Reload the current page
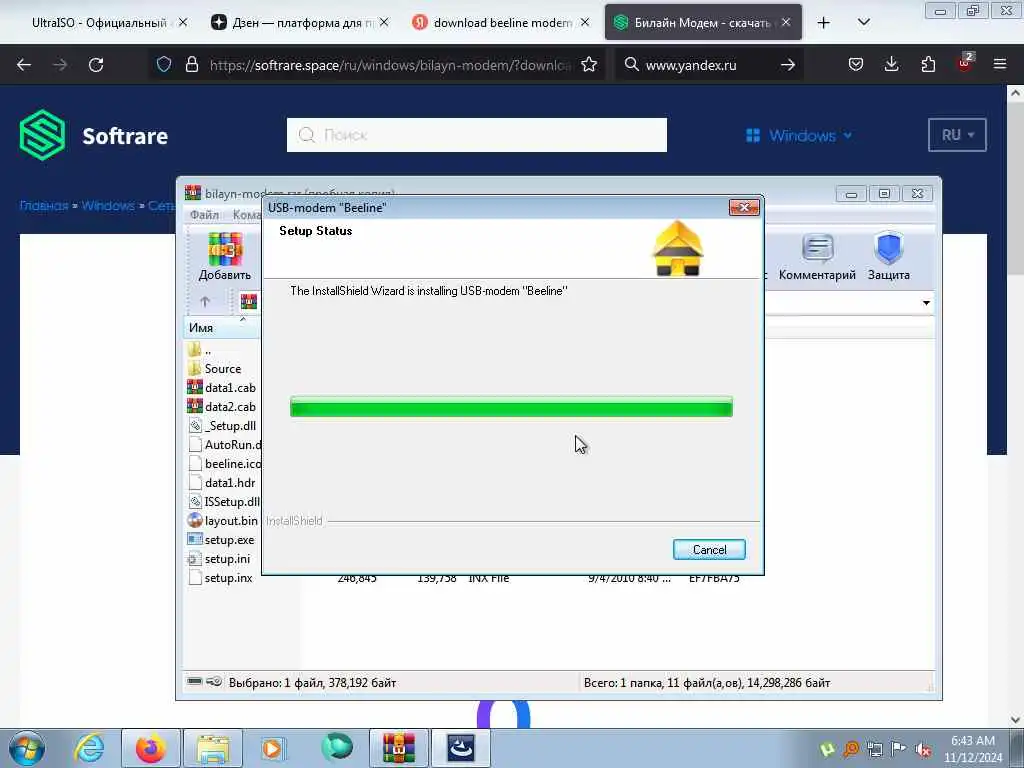The width and height of the screenshot is (1024, 768). (x=96, y=65)
